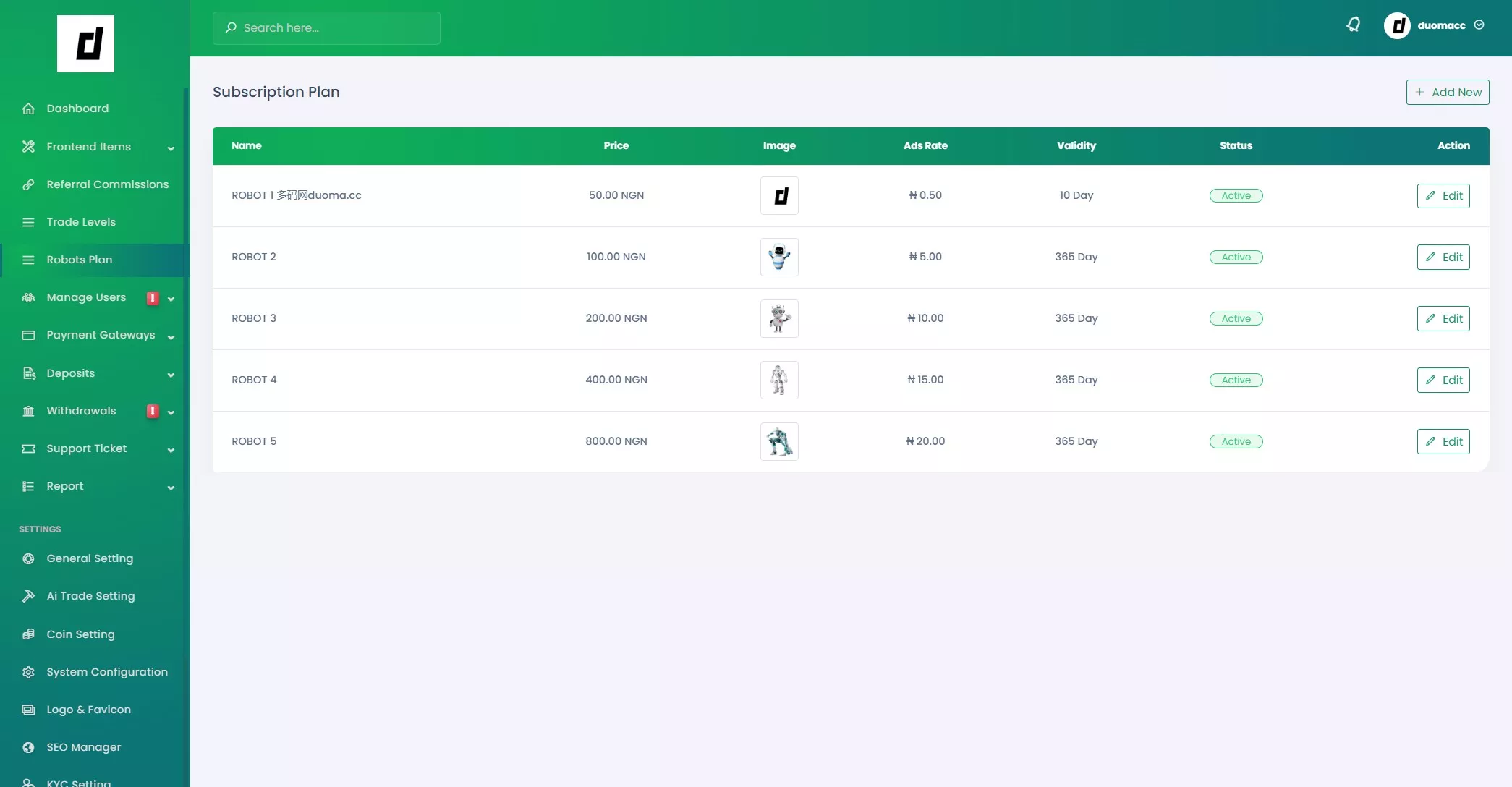Click the ROBOT 4 plan image thumbnail
1512x787 pixels.
tap(779, 380)
